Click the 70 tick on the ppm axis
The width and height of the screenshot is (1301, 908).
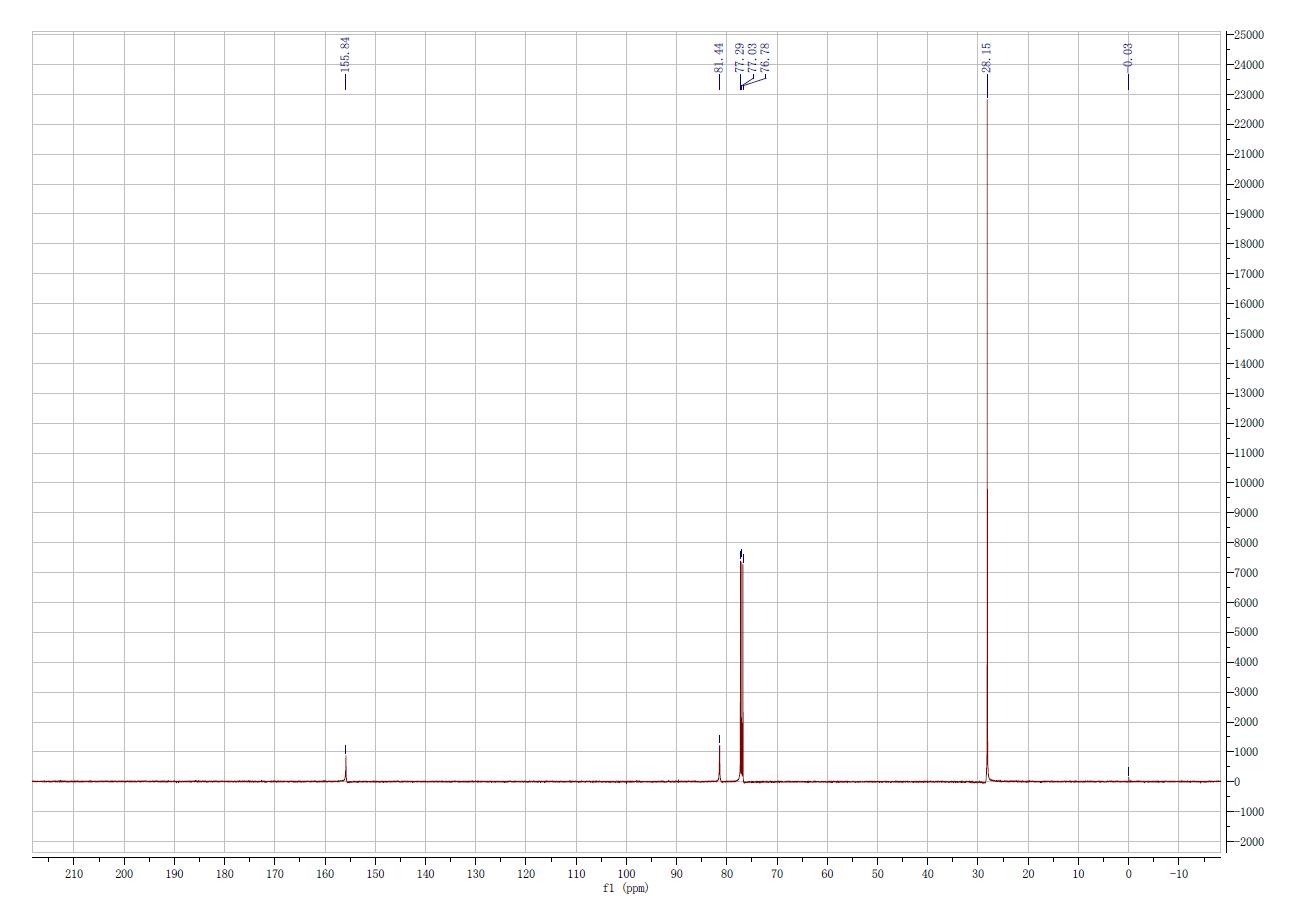pyautogui.click(x=777, y=874)
